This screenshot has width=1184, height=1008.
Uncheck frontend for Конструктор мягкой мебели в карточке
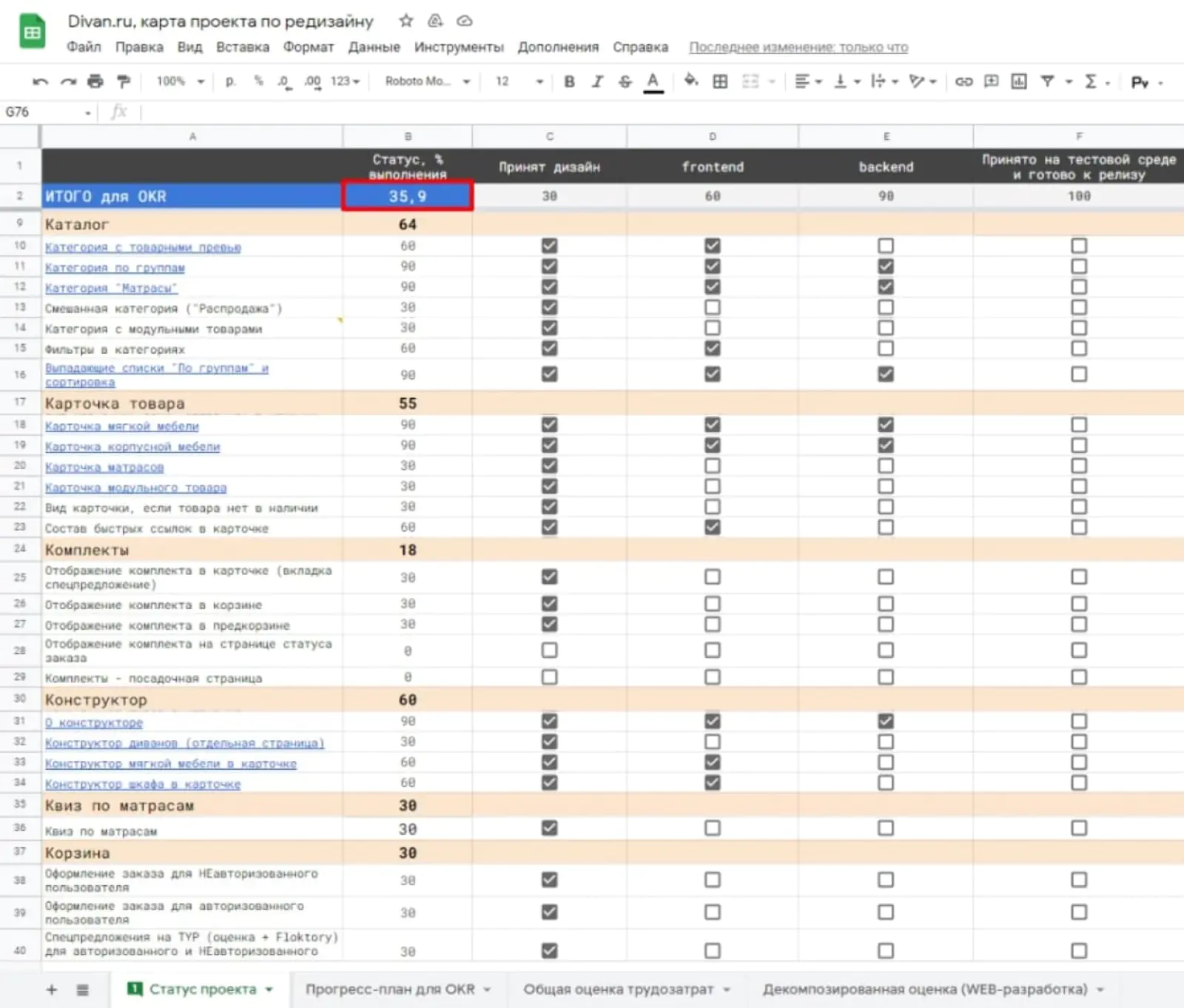pos(713,762)
